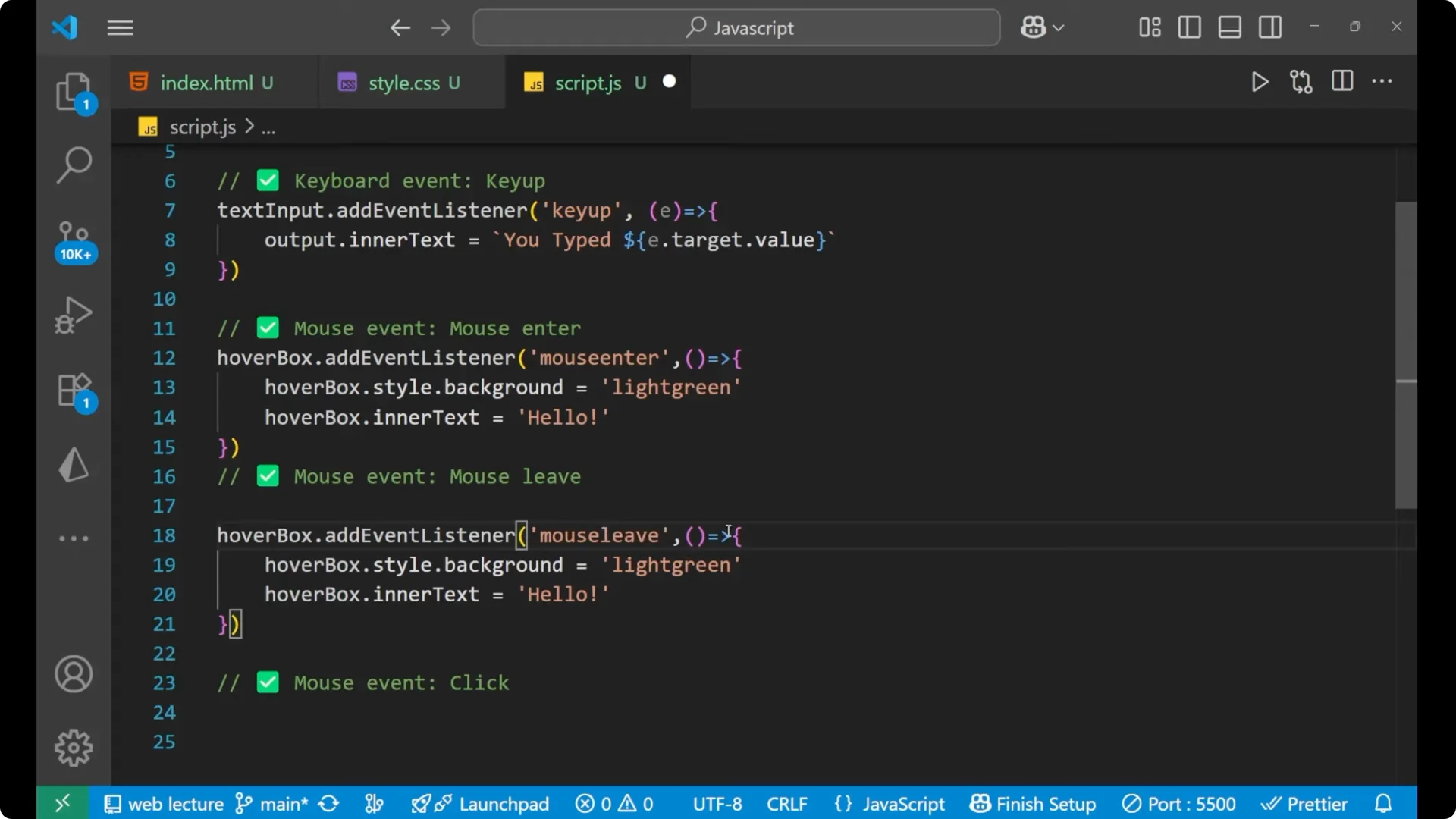1456x819 pixels.
Task: Open the Extensions view
Action: [74, 390]
